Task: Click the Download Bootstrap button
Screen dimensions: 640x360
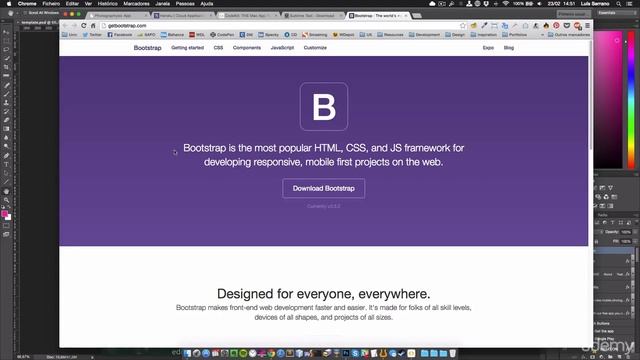Action: coord(323,188)
